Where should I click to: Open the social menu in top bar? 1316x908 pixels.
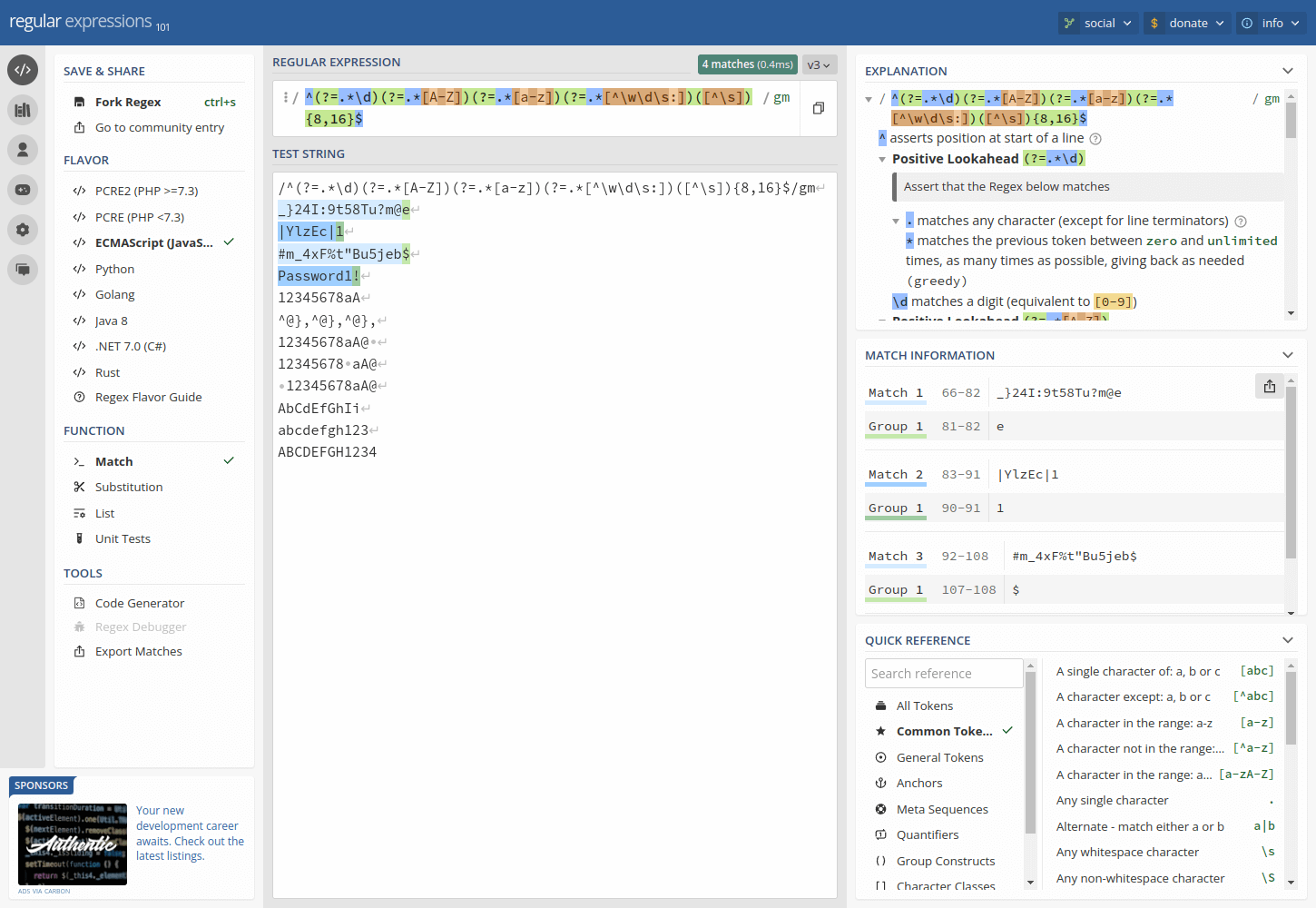[1096, 23]
